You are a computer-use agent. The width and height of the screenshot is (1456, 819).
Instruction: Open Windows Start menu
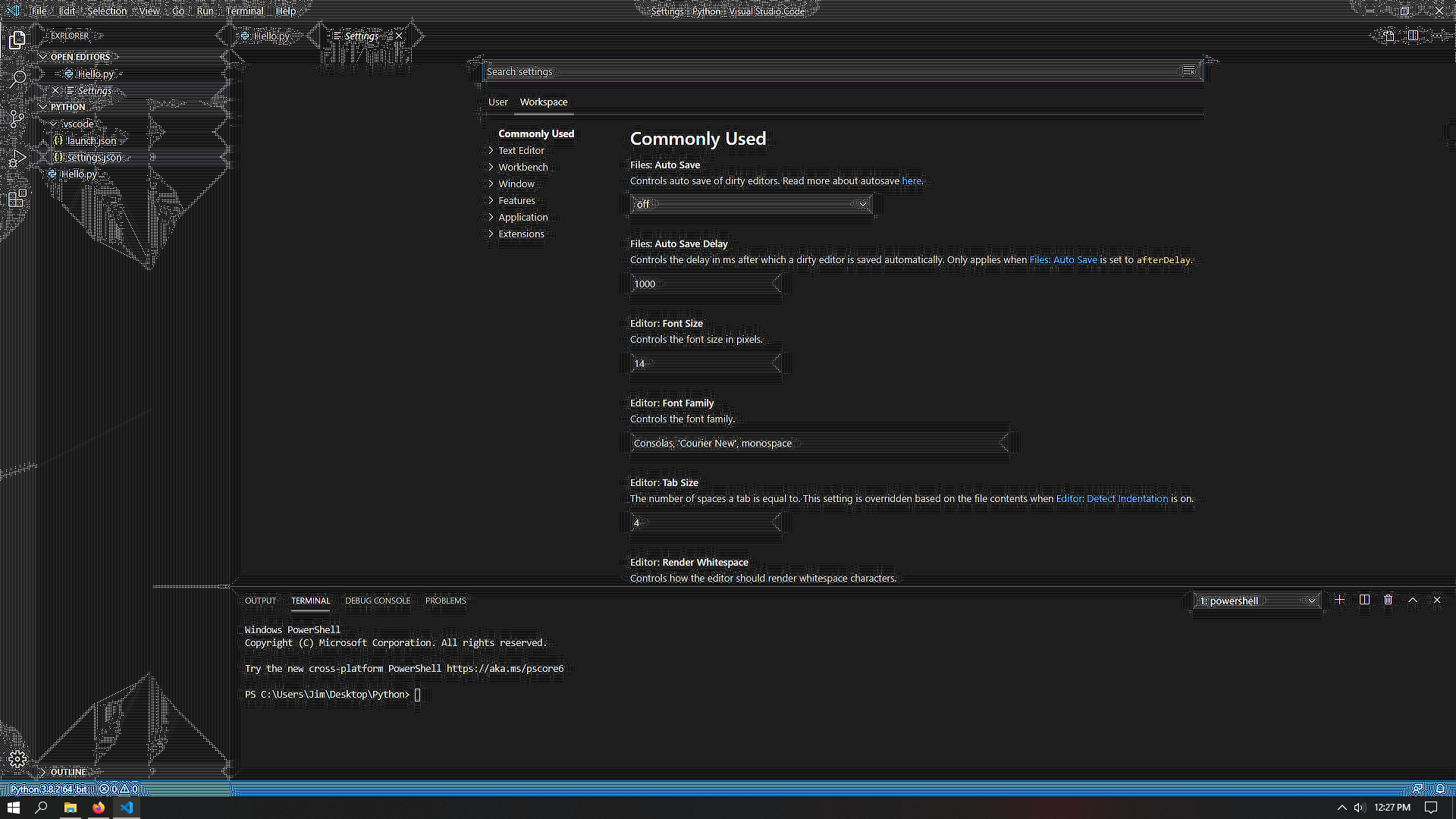[x=13, y=808]
